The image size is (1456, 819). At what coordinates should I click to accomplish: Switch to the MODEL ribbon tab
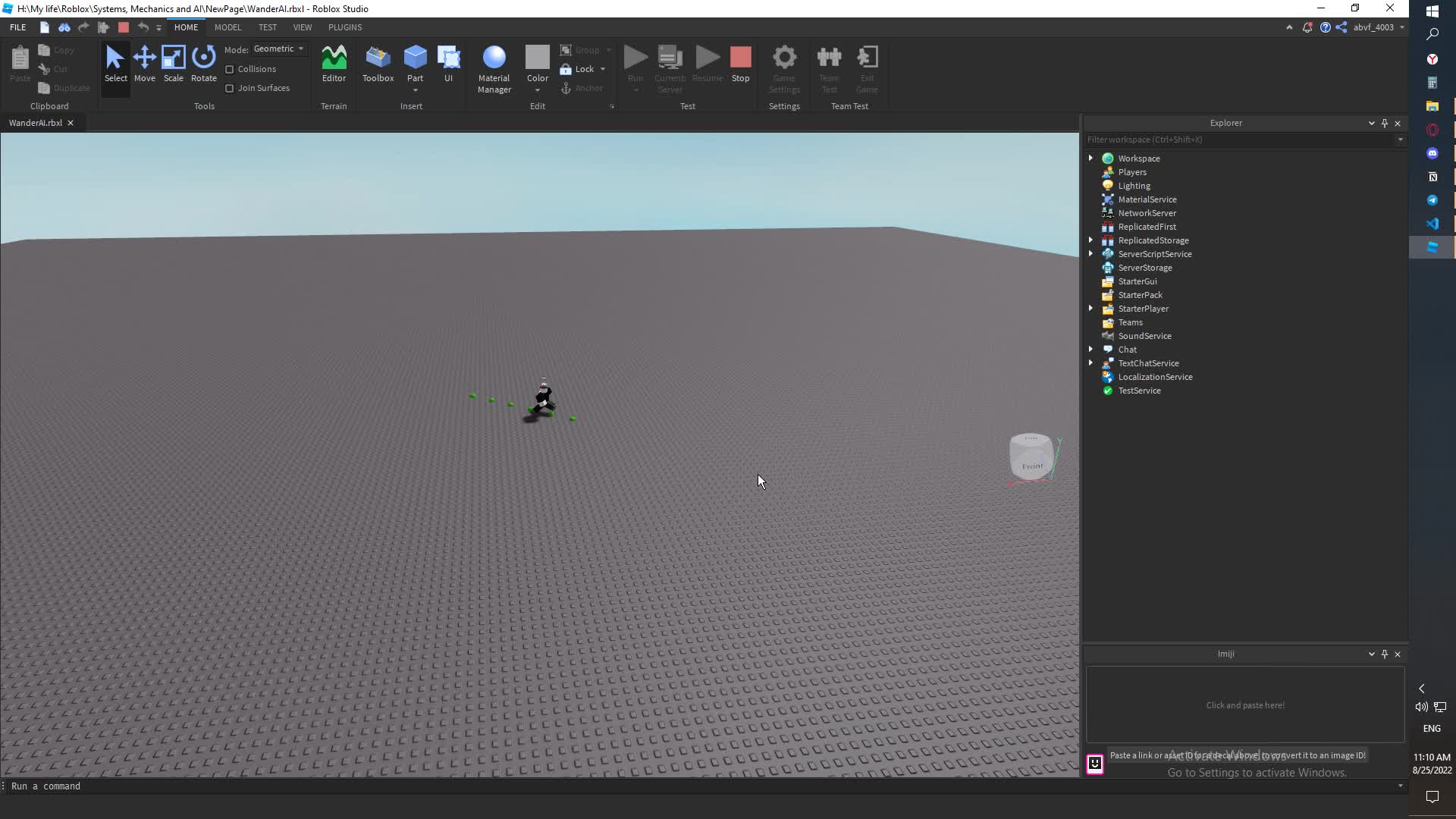[x=227, y=27]
